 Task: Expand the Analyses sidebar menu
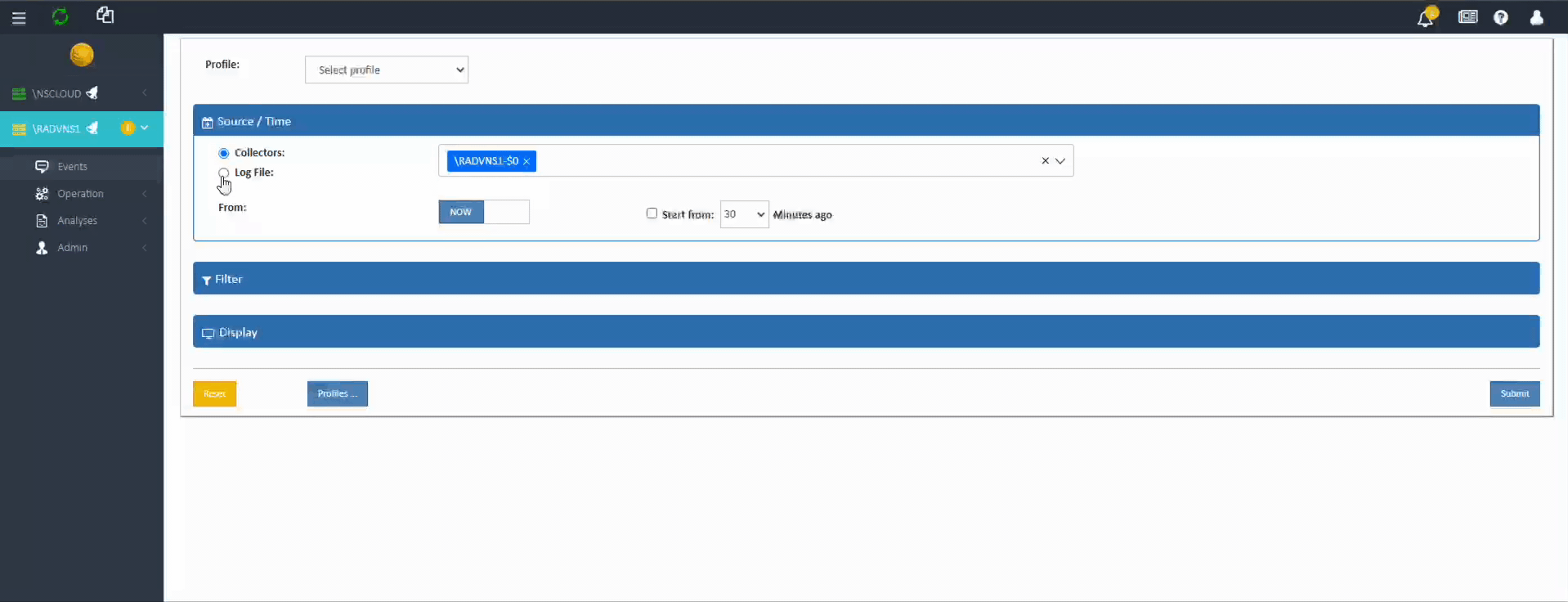[78, 221]
